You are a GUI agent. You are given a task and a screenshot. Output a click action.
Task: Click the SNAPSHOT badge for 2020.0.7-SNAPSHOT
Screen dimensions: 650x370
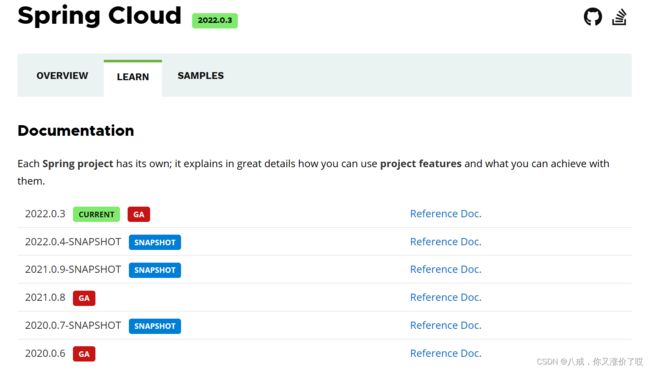click(x=155, y=326)
